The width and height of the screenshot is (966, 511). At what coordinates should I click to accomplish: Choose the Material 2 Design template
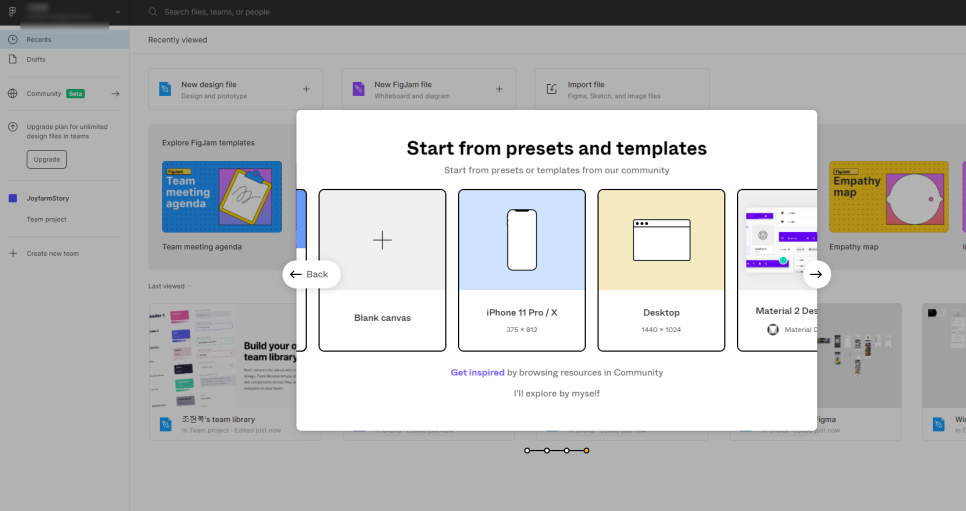point(777,271)
